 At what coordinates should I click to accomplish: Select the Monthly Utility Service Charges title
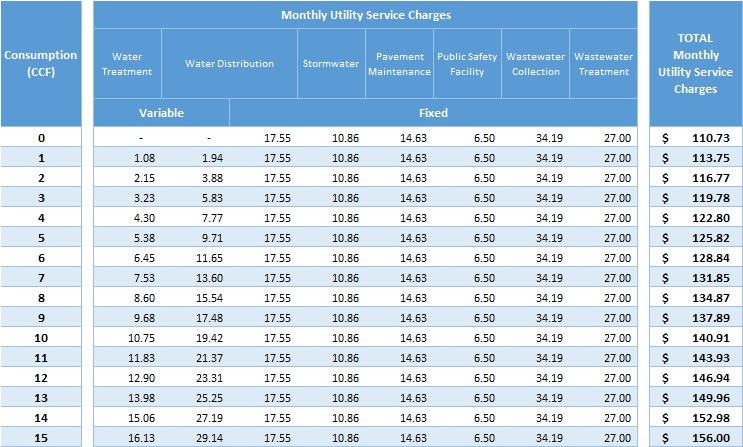pyautogui.click(x=365, y=15)
